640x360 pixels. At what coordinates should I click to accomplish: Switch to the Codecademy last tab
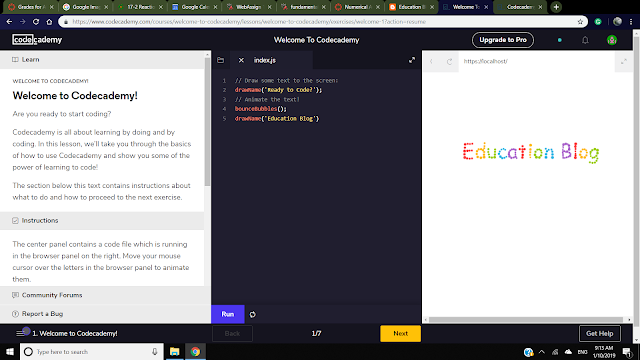click(x=520, y=7)
